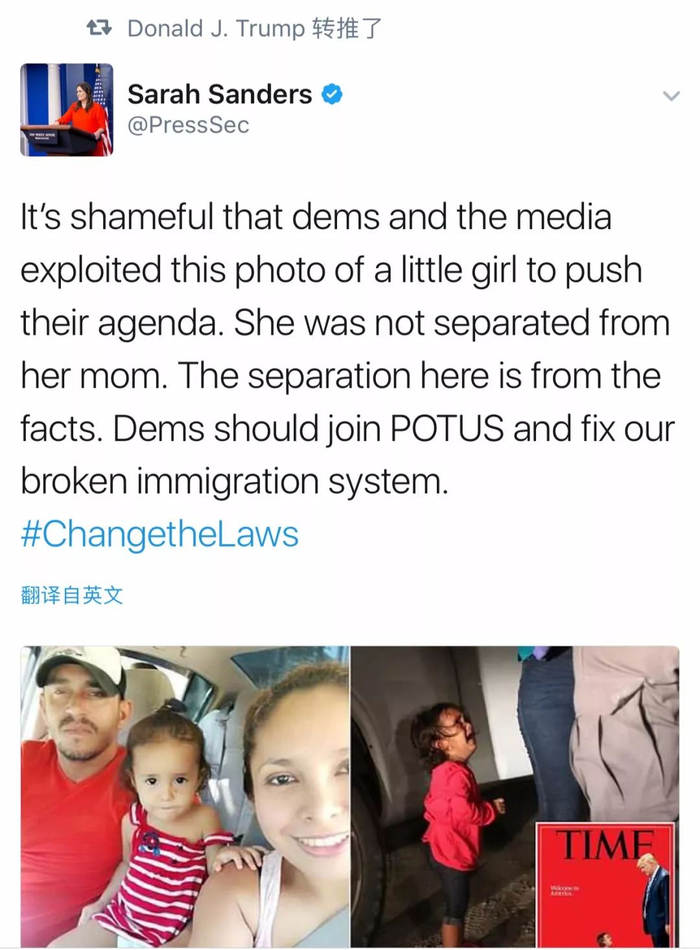Image resolution: width=700 pixels, height=950 pixels.
Task: Open the Donald J. Trump 转推了 label
Action: tap(255, 28)
